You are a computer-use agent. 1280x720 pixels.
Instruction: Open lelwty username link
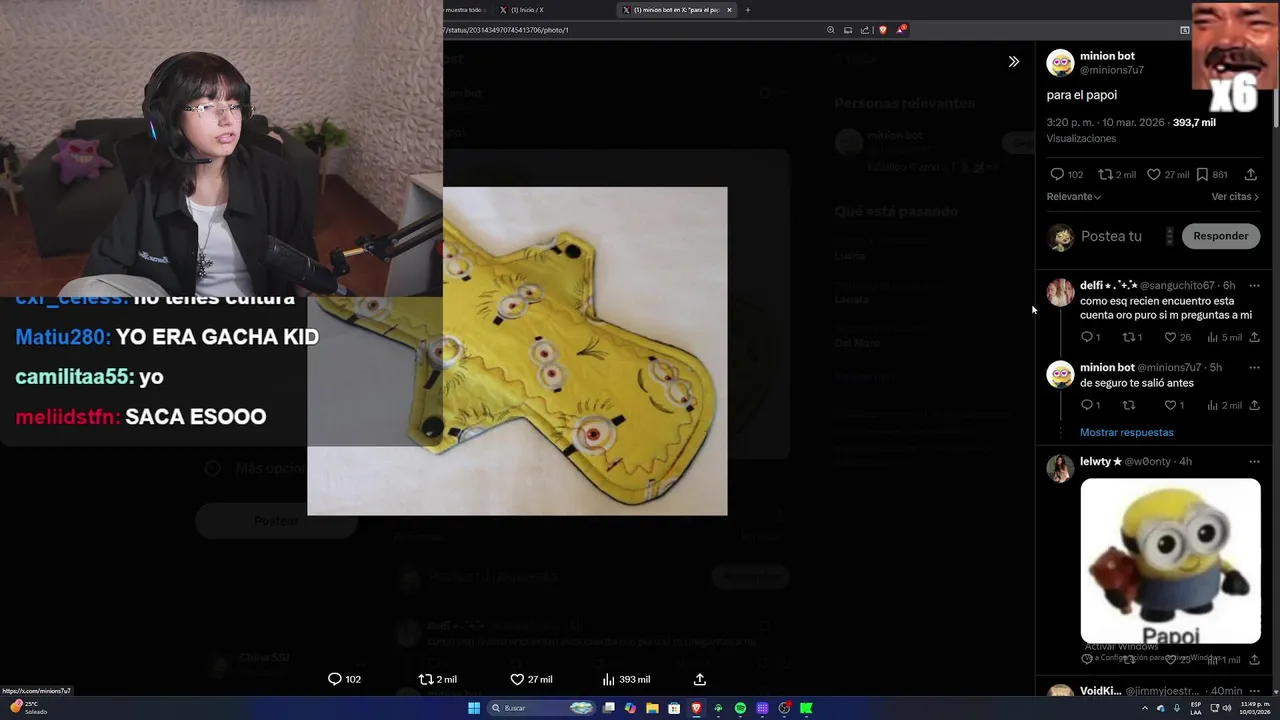1101,461
